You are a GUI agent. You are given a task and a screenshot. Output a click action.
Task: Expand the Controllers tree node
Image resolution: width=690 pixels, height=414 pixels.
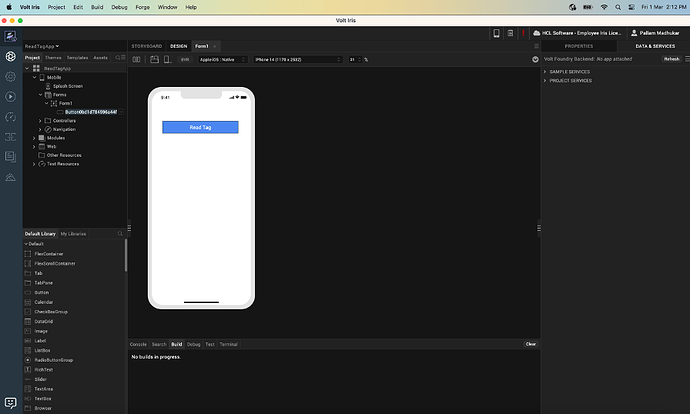pyautogui.click(x=40, y=121)
